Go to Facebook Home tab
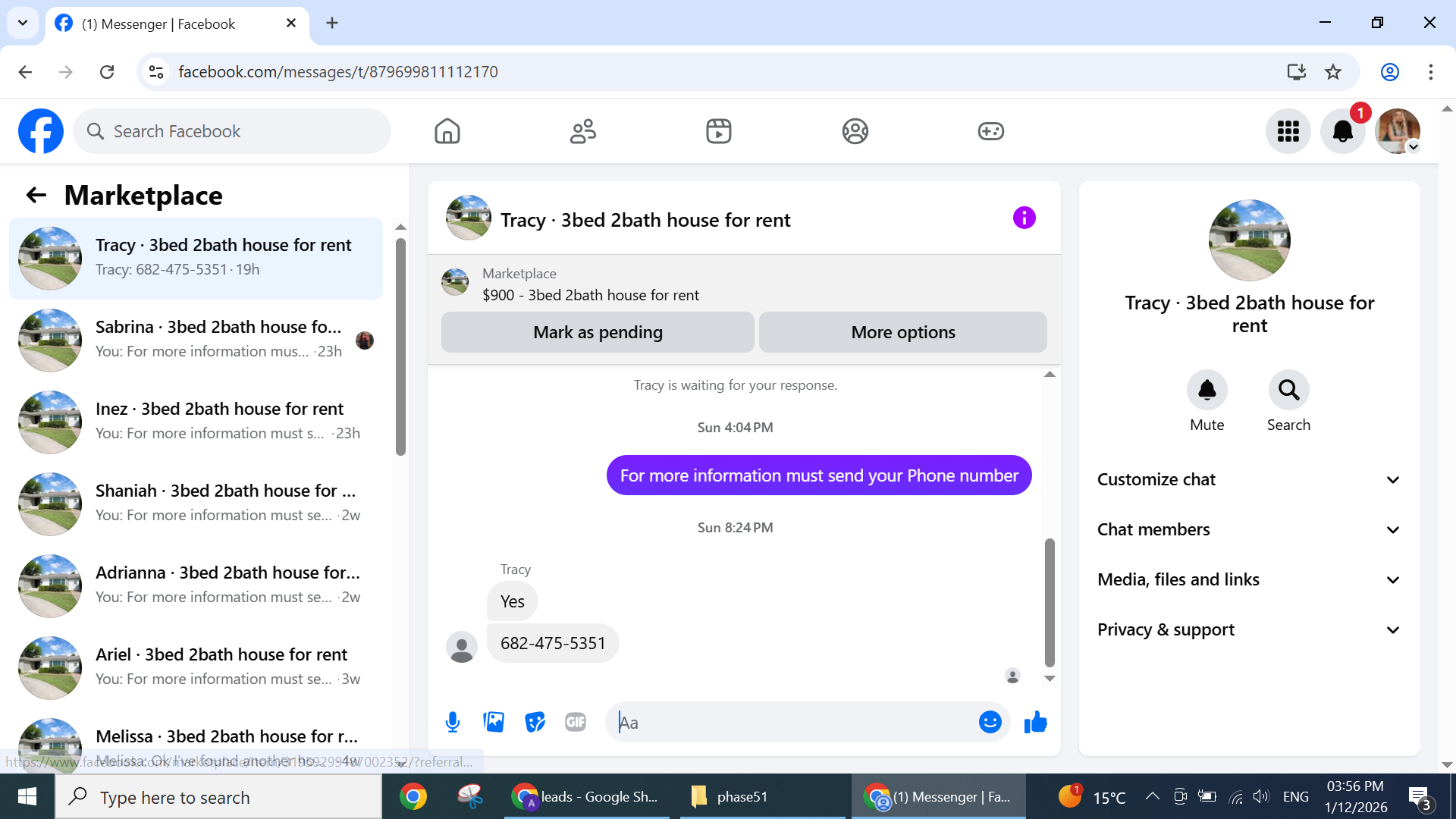This screenshot has height=819, width=1456. click(447, 131)
